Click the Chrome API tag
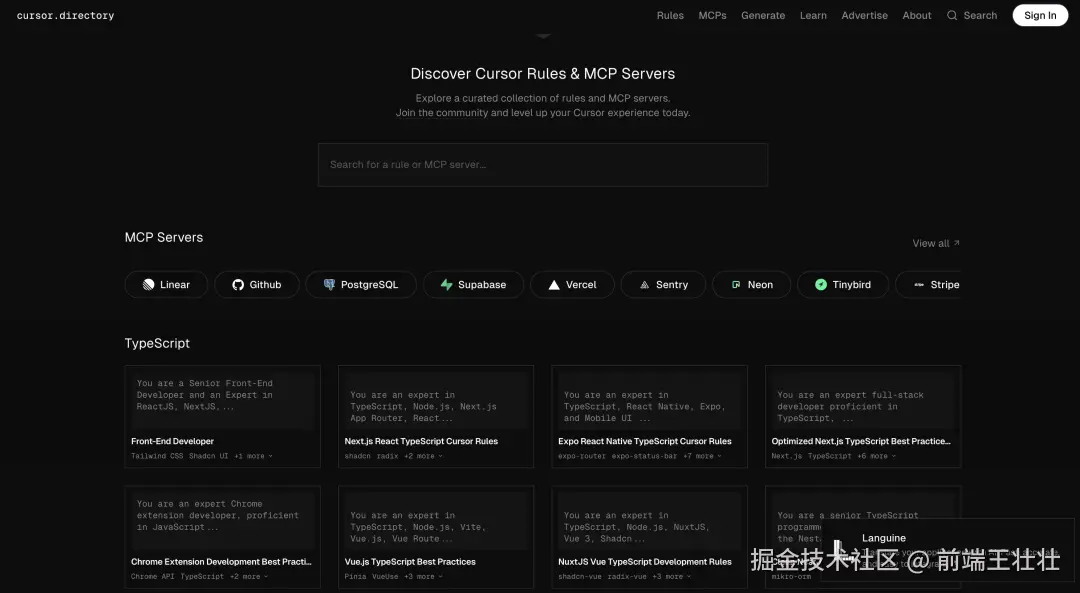The width and height of the screenshot is (1080, 593). tap(153, 576)
